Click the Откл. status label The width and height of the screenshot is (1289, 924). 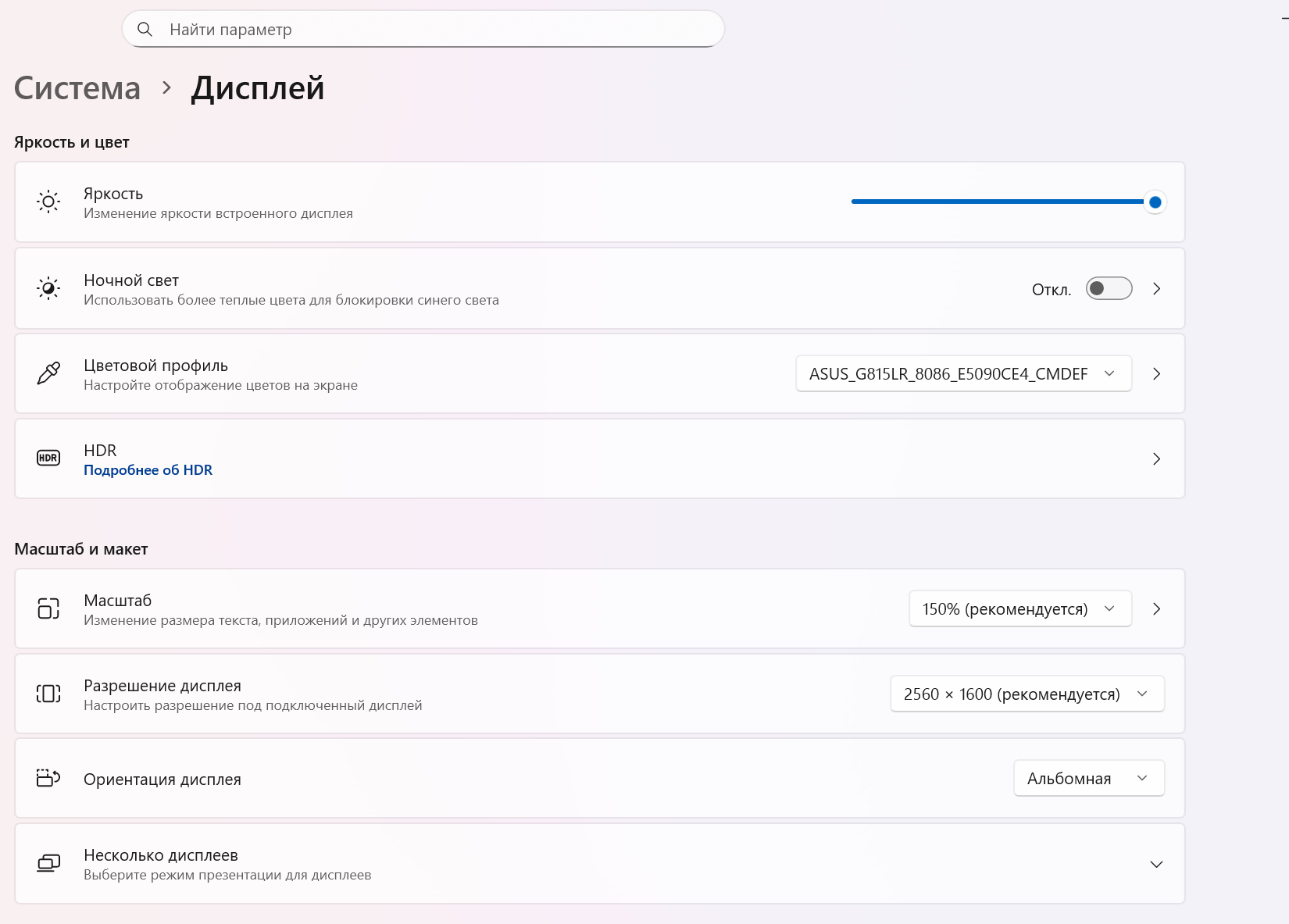pos(1052,290)
